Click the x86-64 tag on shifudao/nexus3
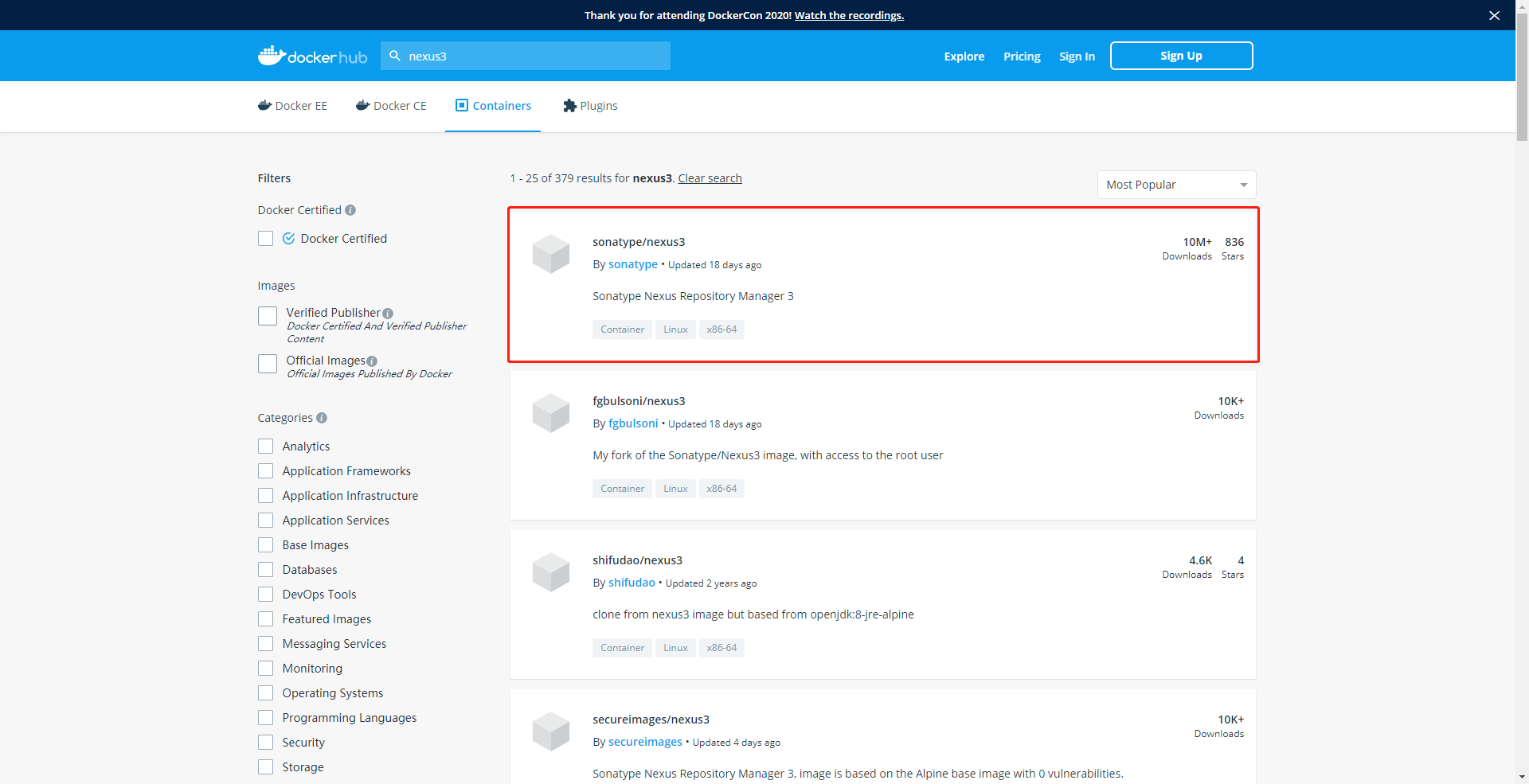 click(721, 648)
